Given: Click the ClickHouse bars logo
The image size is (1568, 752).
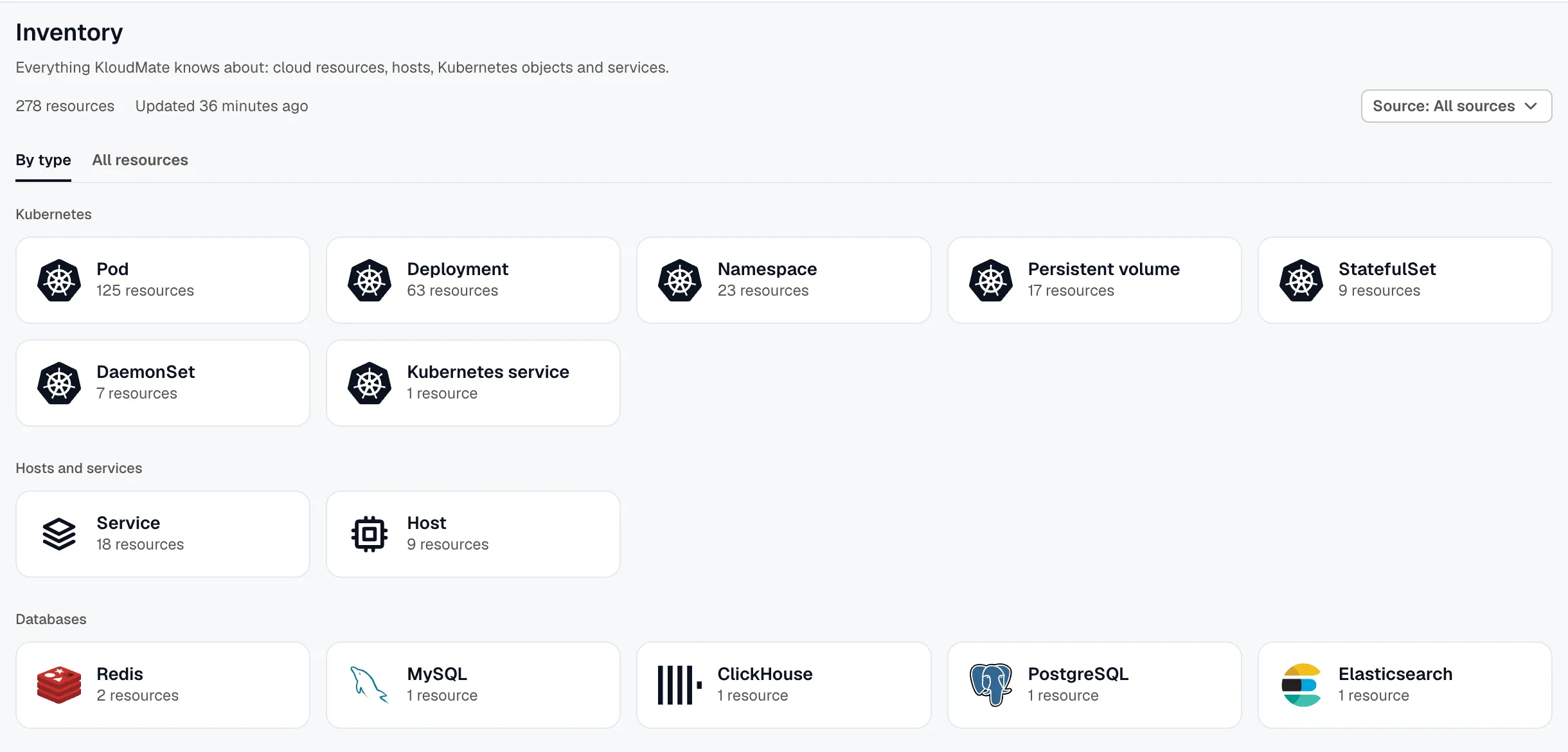Looking at the screenshot, I should 680,685.
